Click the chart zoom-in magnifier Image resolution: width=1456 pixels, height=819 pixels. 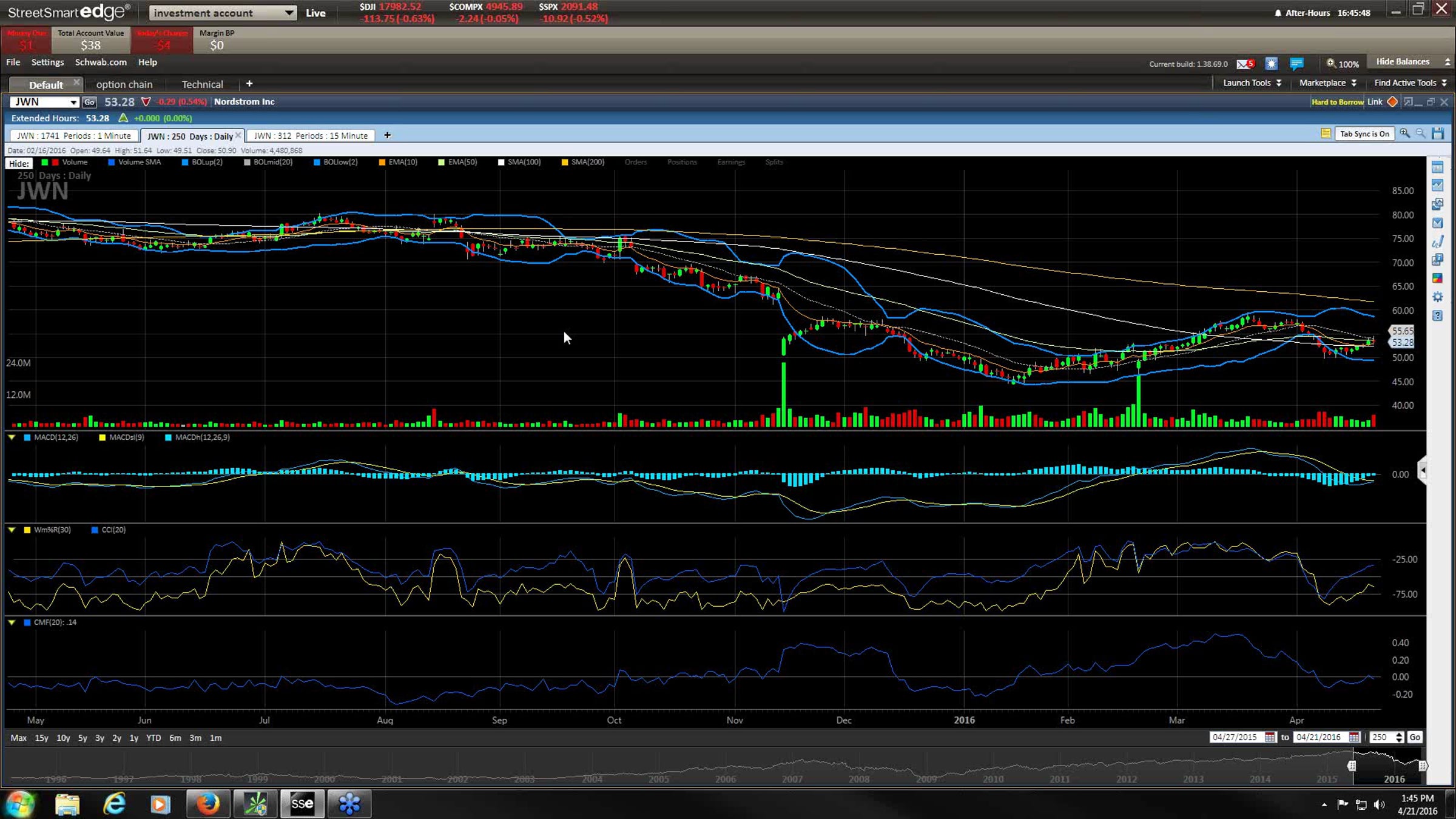[x=1404, y=133]
